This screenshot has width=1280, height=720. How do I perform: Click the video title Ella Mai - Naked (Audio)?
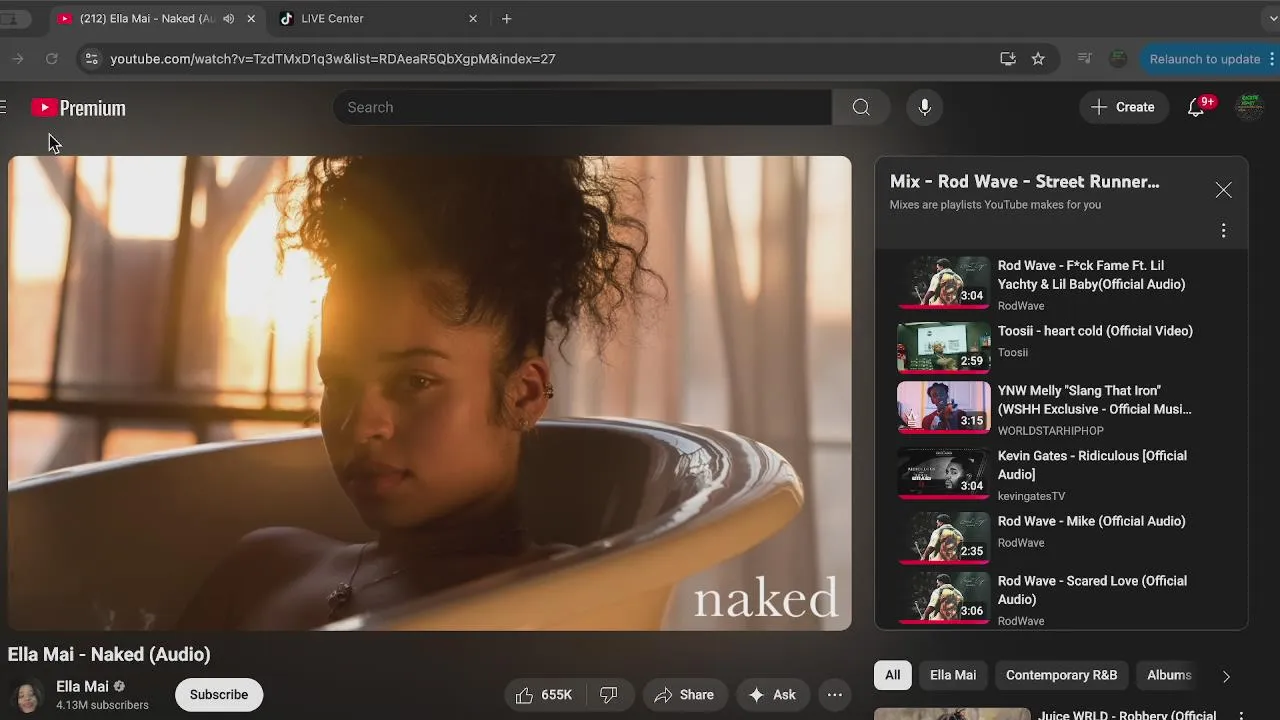click(109, 655)
